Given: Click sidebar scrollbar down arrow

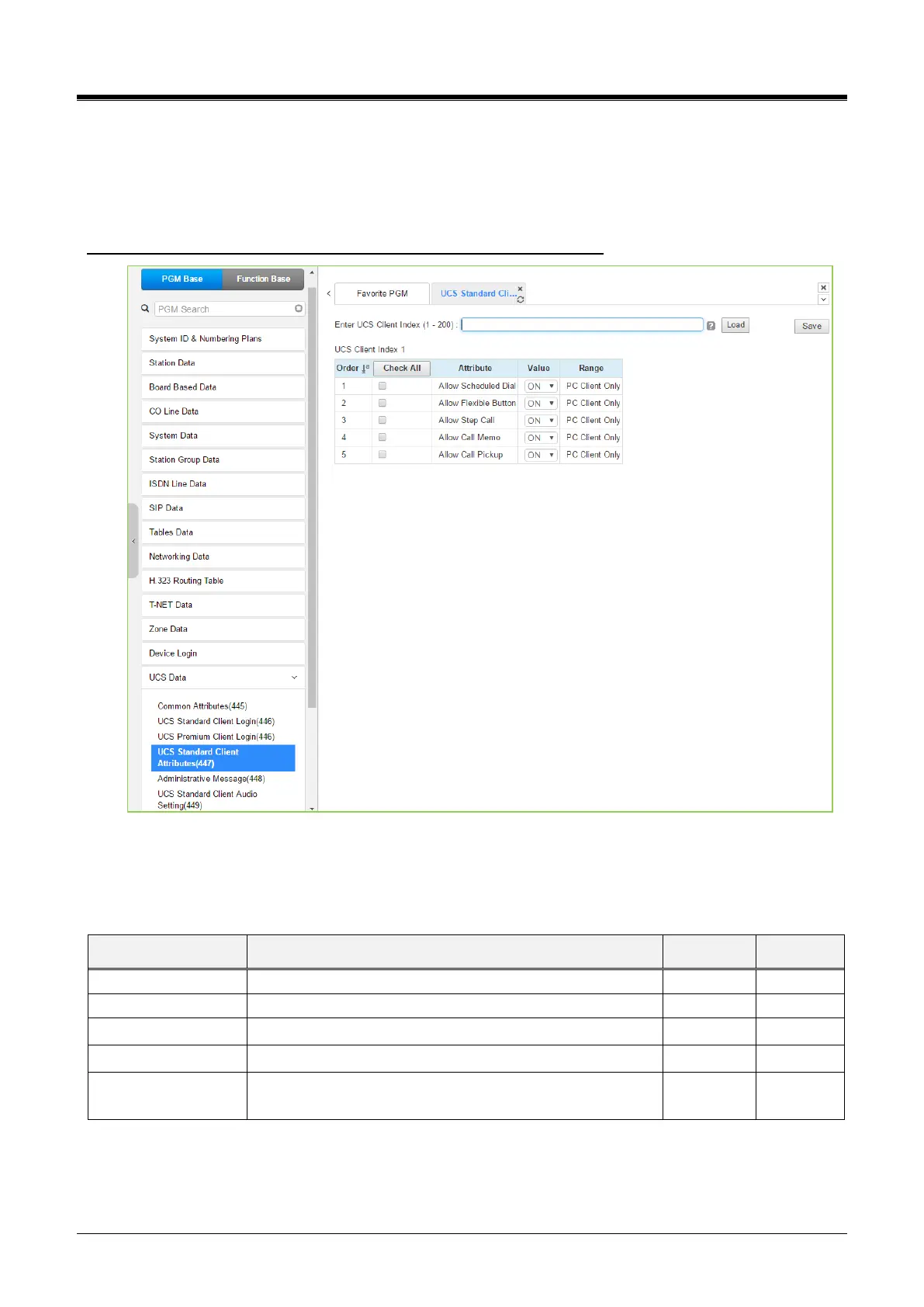Looking at the screenshot, I should 312,808.
